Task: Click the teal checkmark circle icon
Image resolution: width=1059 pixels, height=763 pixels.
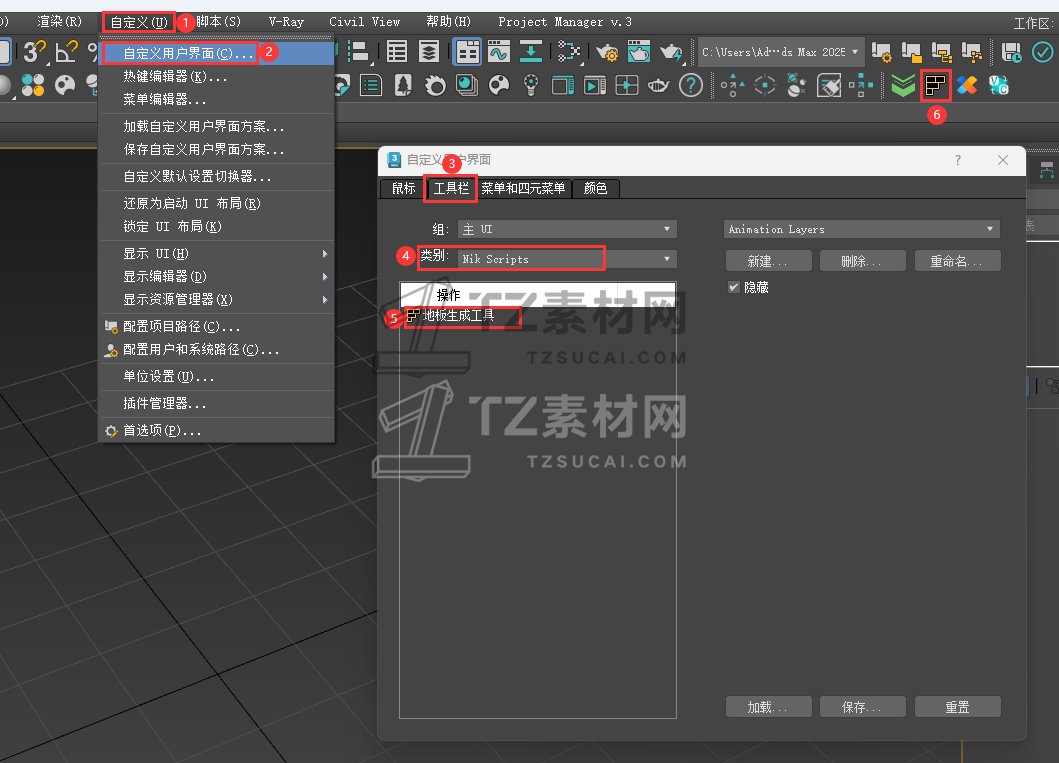Action: point(1043,52)
